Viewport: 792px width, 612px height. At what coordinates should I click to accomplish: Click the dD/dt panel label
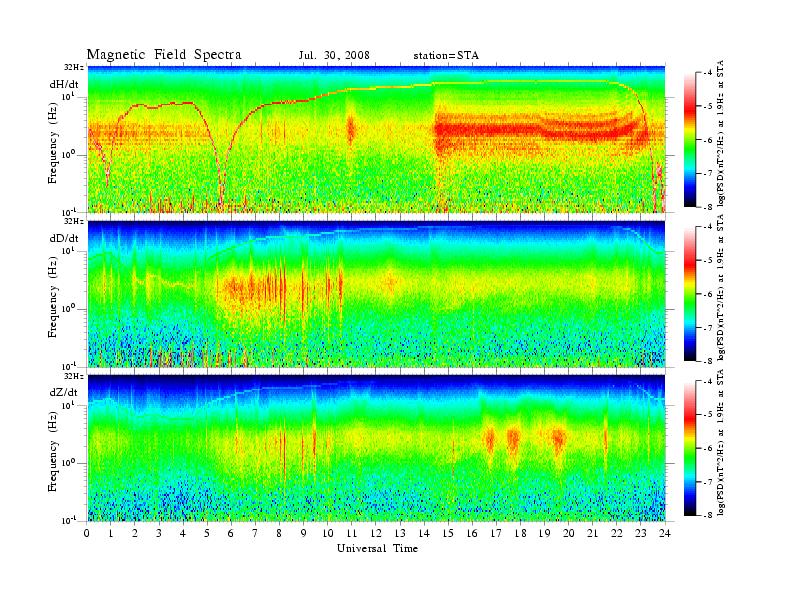coord(64,238)
